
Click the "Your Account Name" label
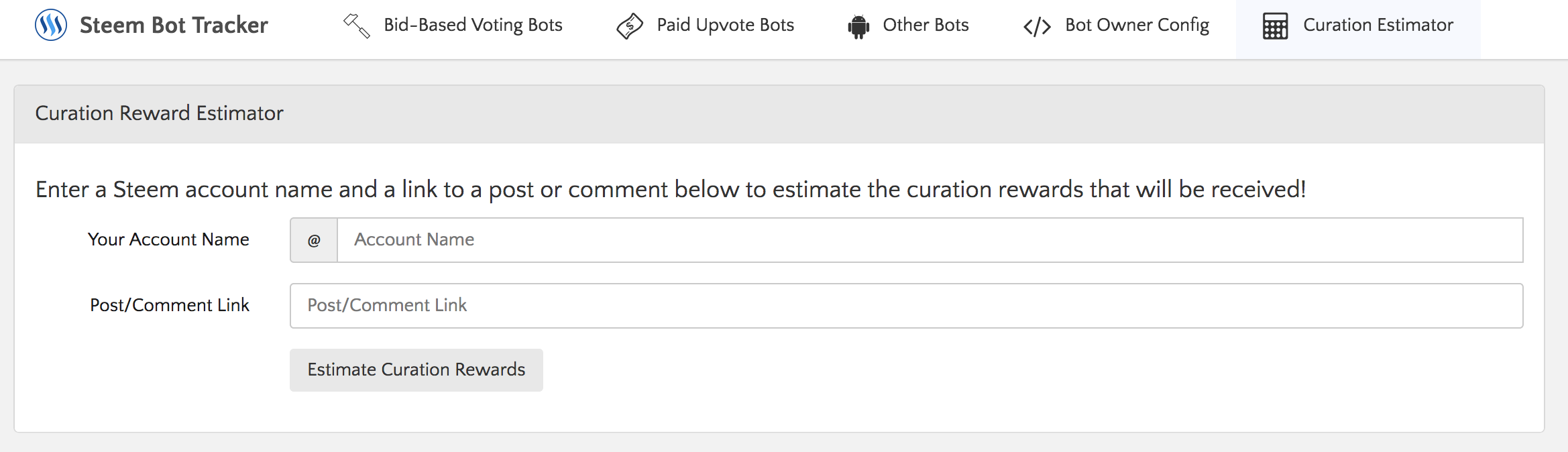pos(168,240)
